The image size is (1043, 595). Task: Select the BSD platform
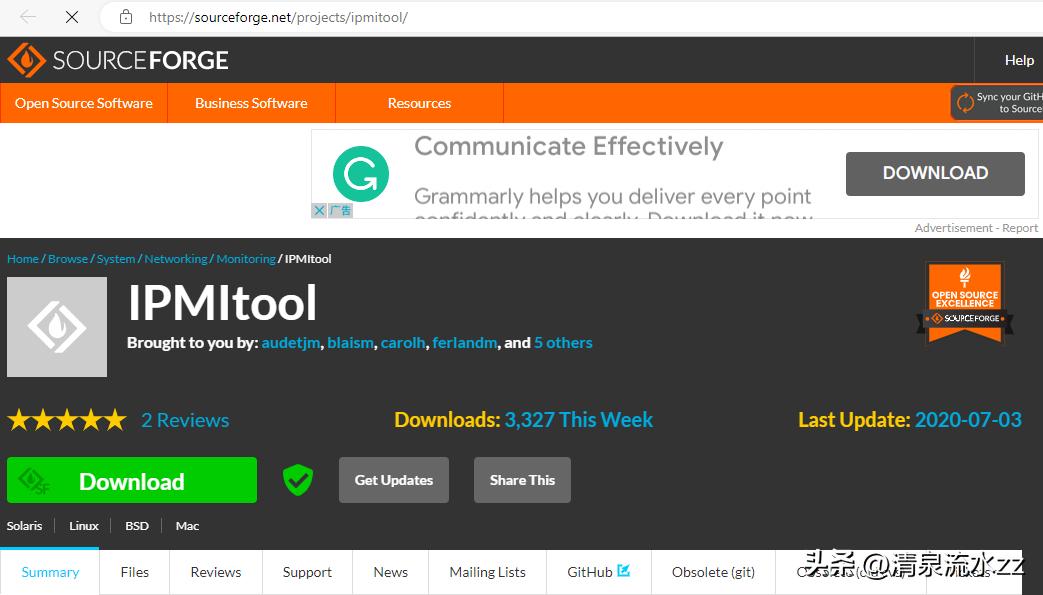click(x=137, y=526)
